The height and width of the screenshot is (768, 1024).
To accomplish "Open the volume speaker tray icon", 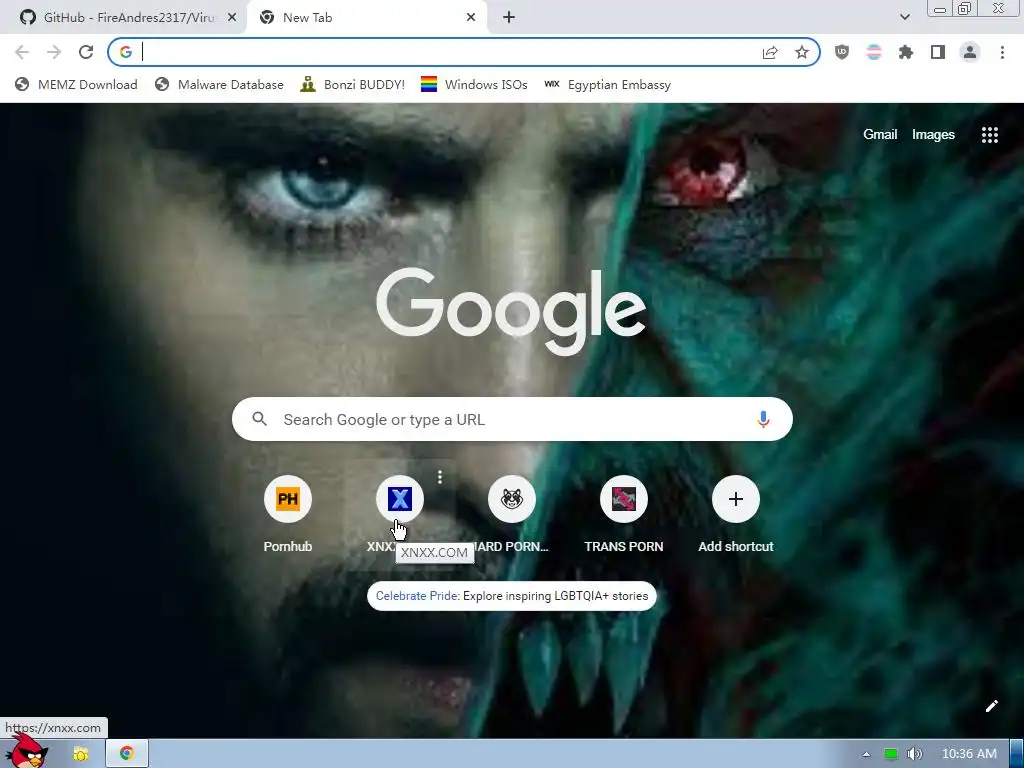I will click(915, 754).
